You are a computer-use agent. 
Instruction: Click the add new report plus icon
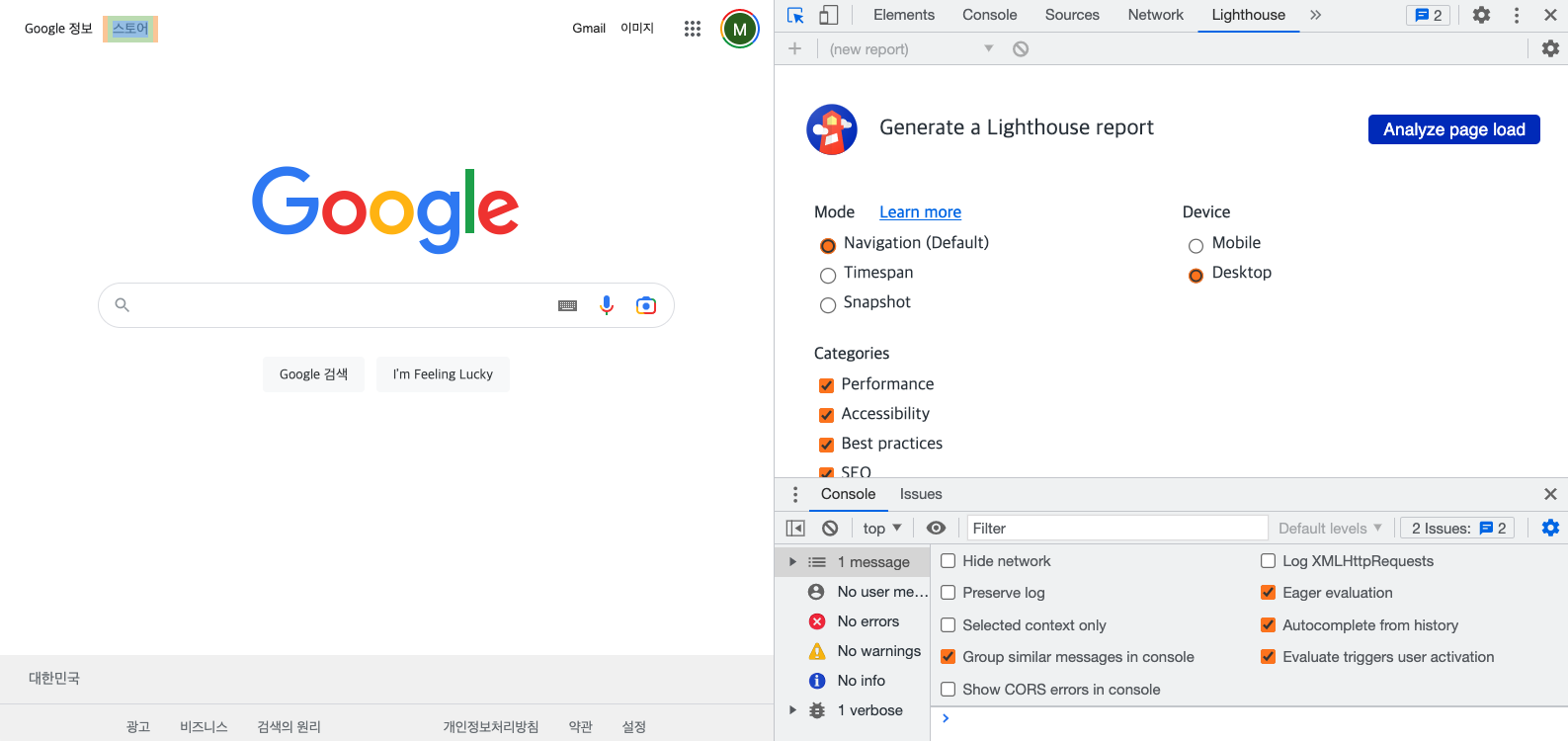click(x=794, y=48)
